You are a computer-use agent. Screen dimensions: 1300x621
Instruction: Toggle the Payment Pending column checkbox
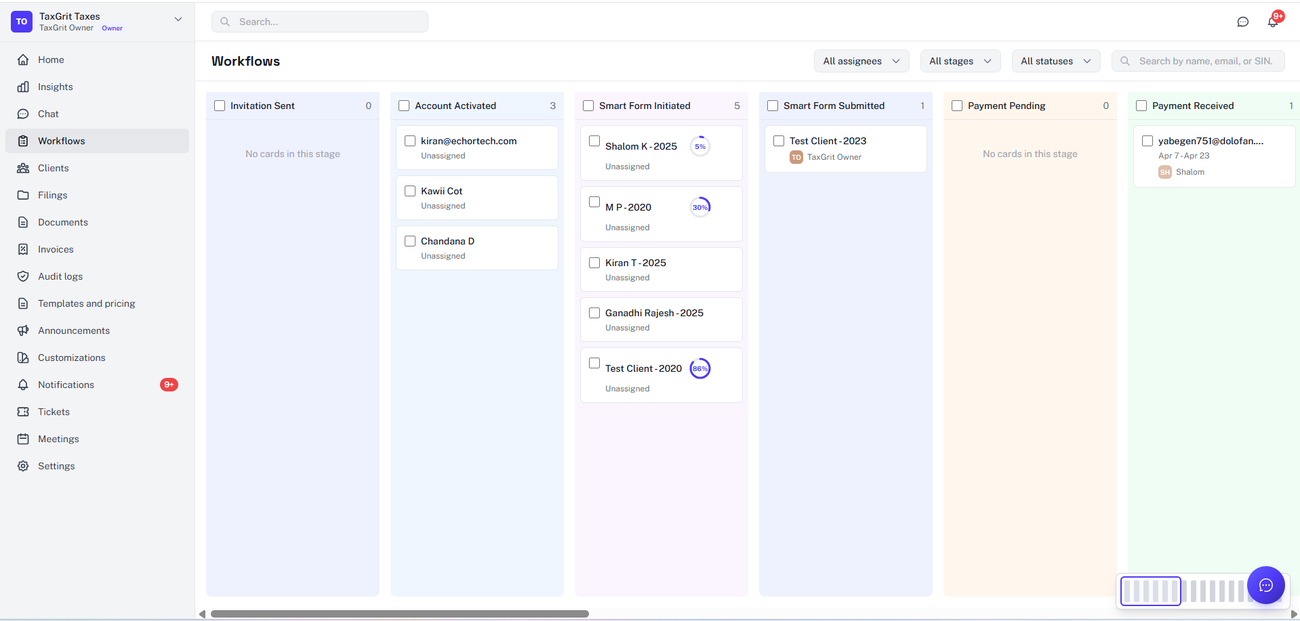tap(957, 106)
